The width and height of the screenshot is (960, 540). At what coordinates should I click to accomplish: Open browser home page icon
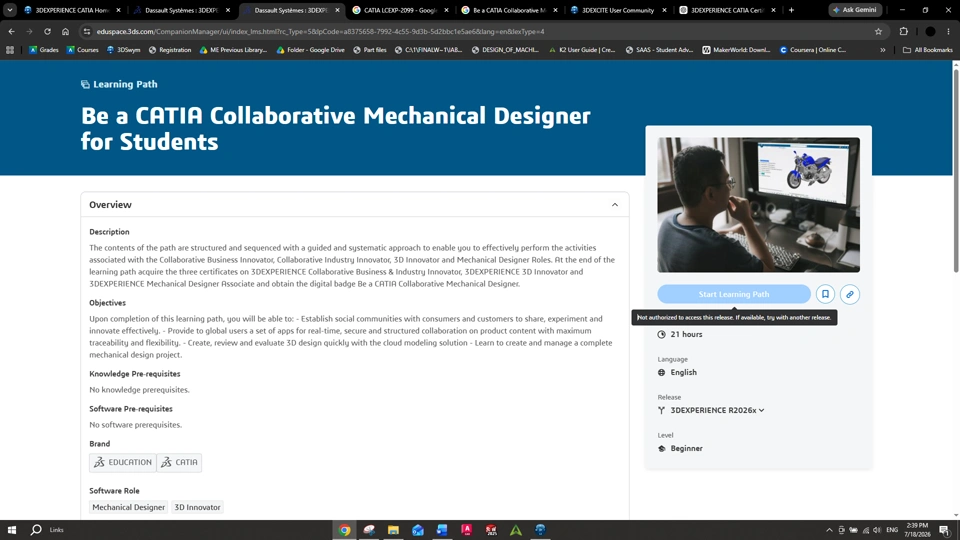pyautogui.click(x=66, y=31)
